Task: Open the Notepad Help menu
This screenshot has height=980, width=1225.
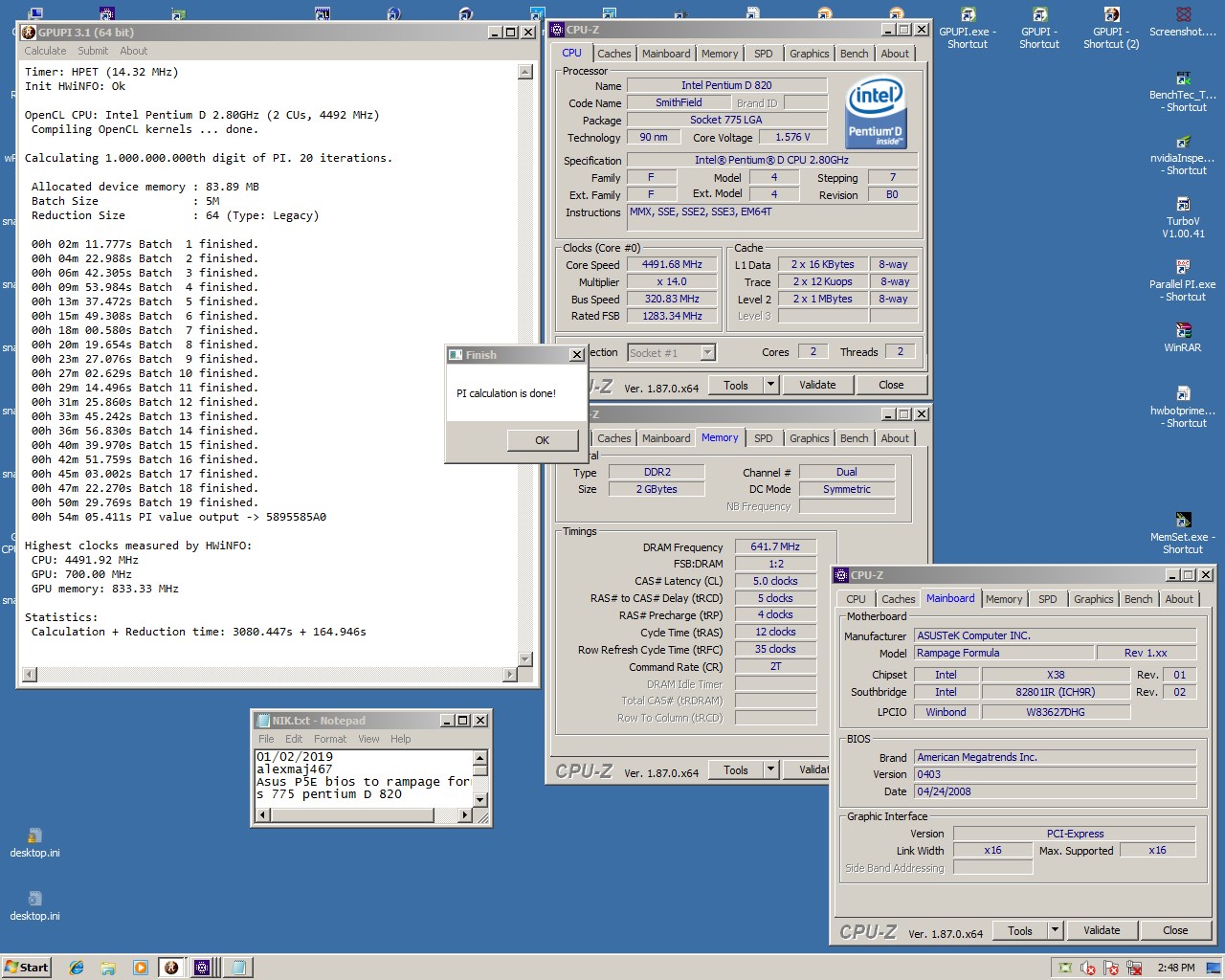Action: tap(401, 739)
